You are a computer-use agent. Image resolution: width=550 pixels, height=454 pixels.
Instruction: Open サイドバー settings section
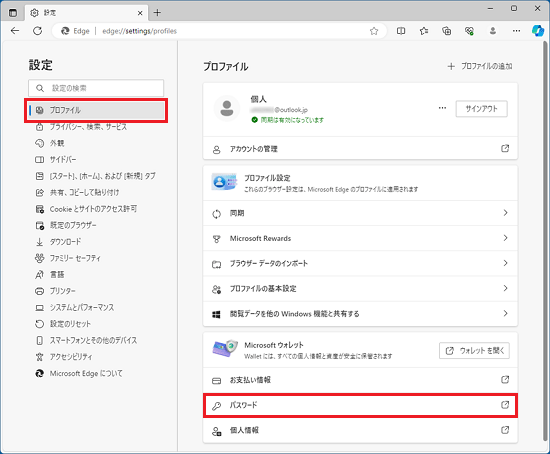click(55, 160)
